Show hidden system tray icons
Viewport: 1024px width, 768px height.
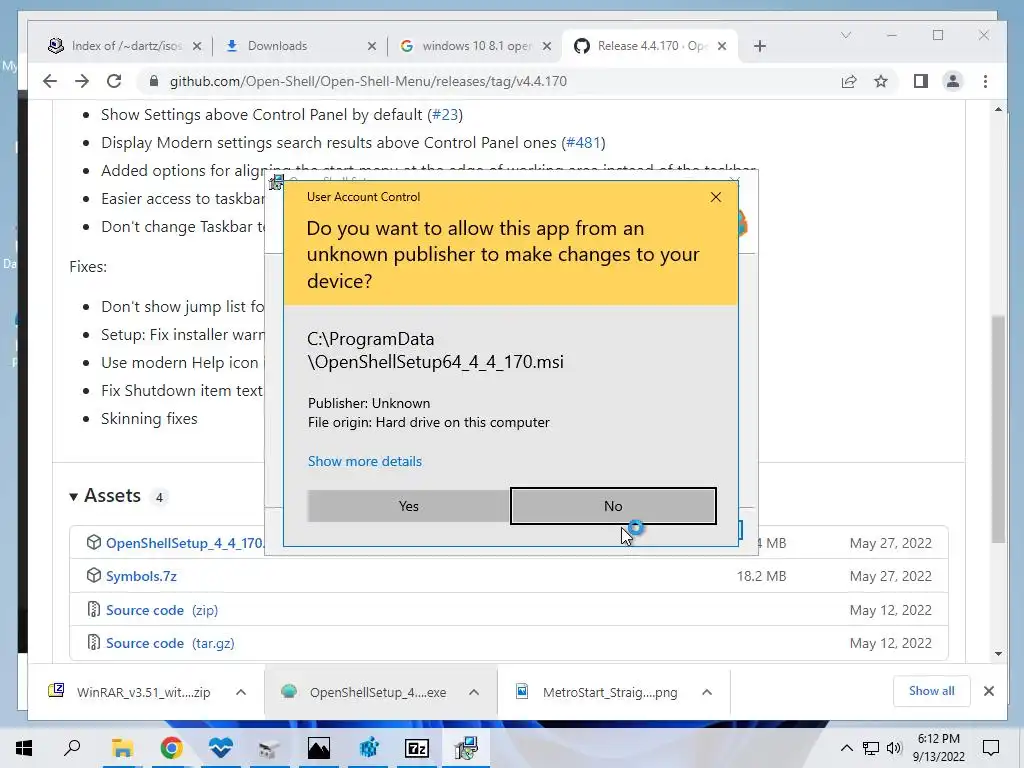(x=846, y=748)
